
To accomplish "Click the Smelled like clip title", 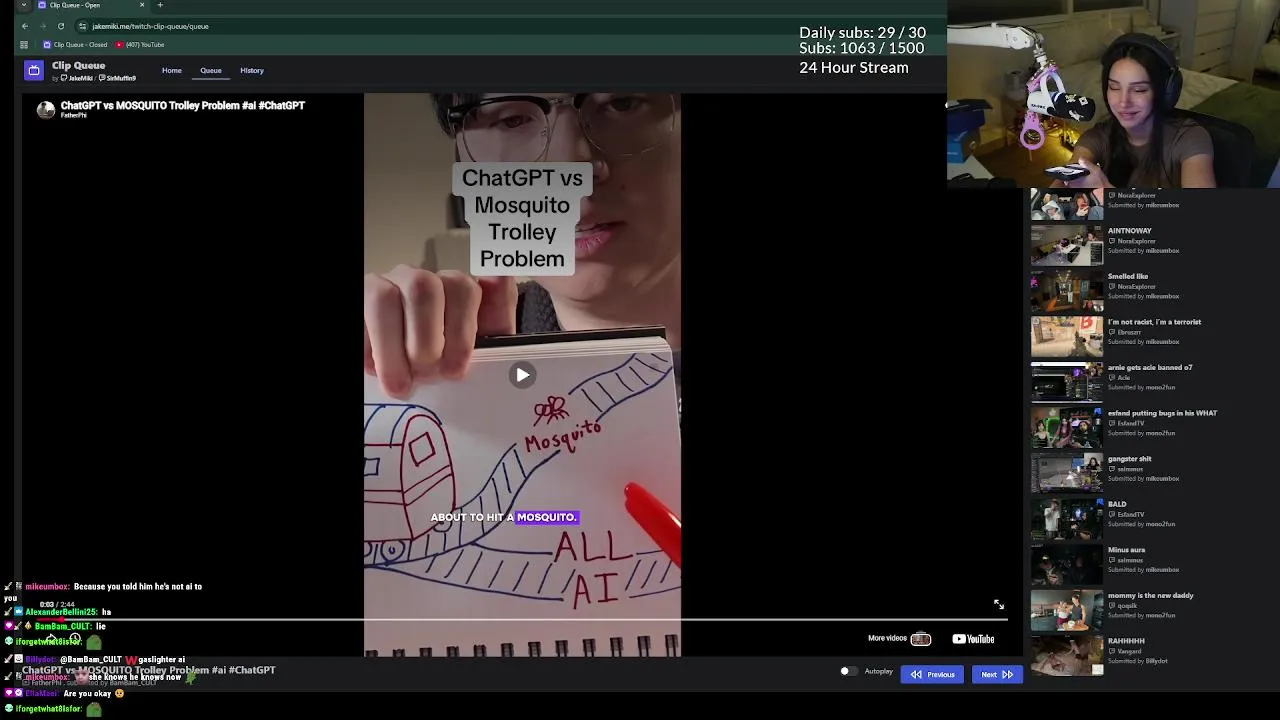I will point(1128,276).
